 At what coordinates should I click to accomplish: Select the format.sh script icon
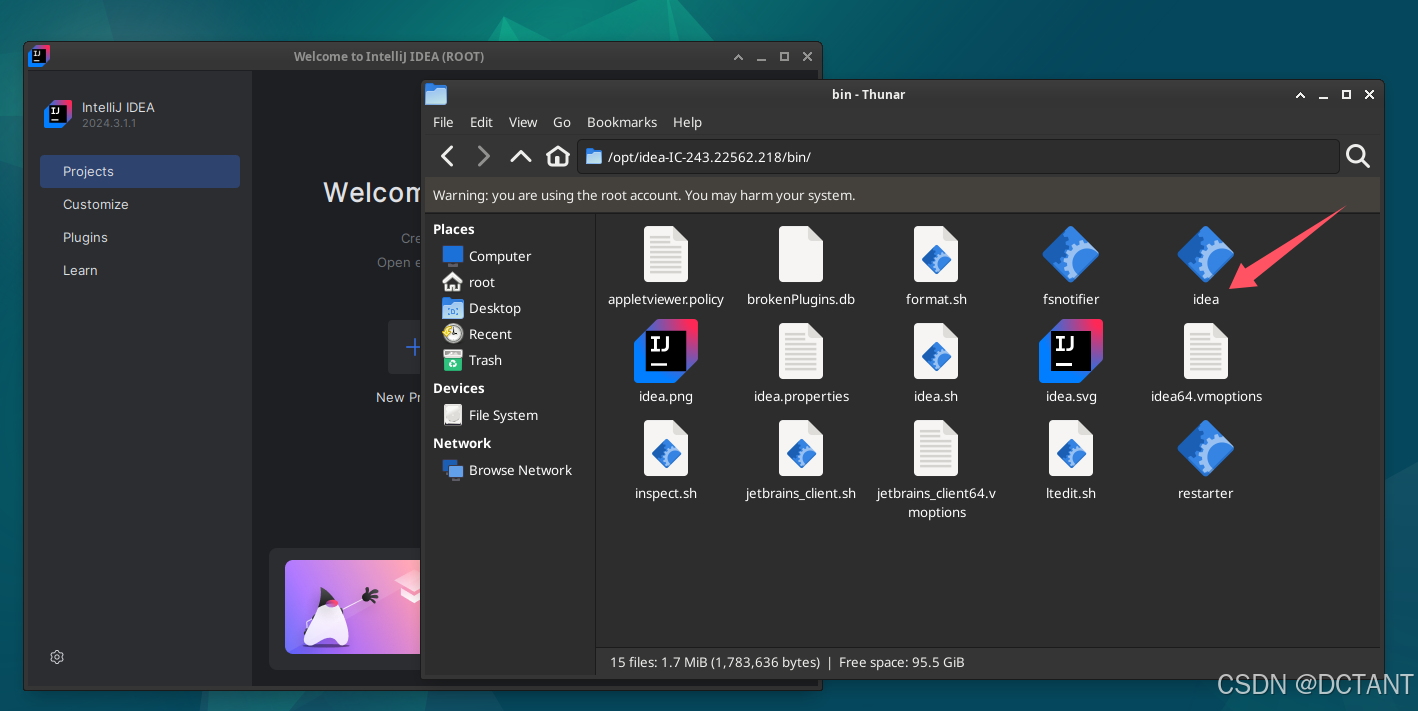click(x=936, y=254)
